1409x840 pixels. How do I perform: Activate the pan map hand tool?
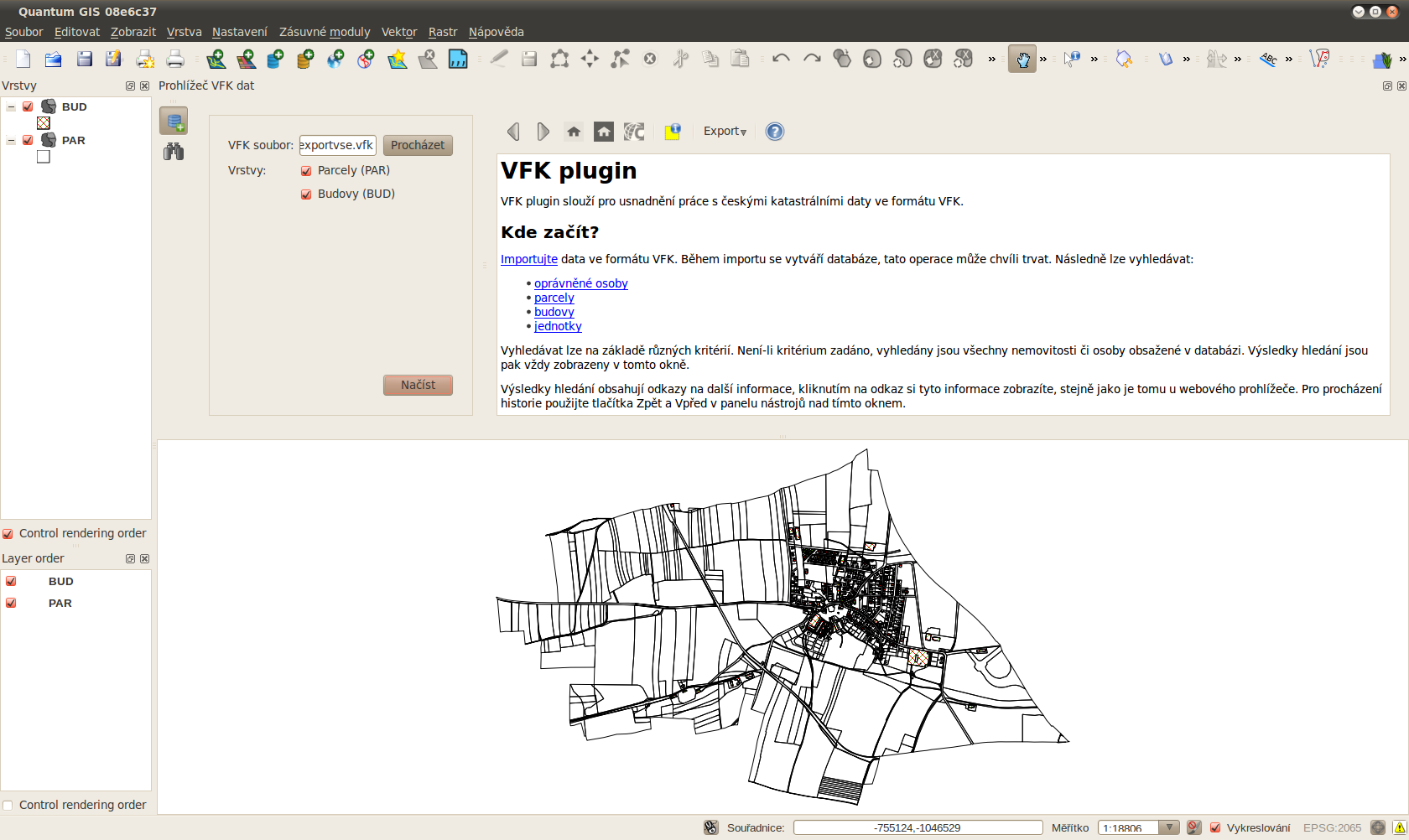coord(1022,59)
